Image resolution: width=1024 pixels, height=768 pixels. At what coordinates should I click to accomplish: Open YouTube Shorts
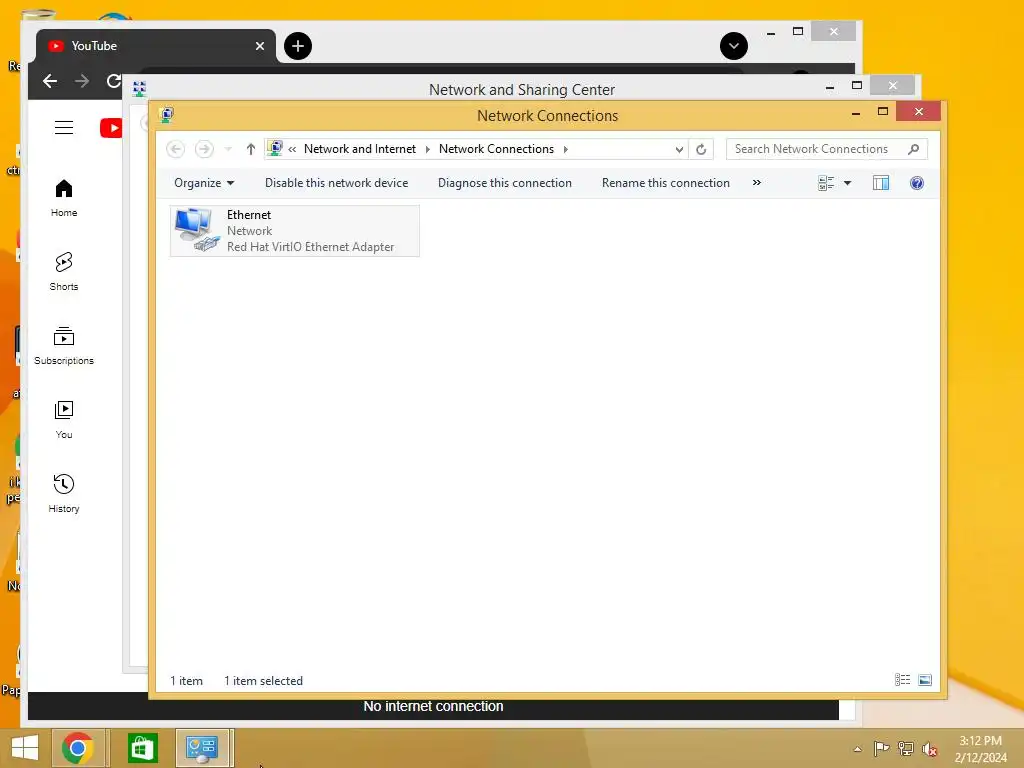(x=64, y=272)
